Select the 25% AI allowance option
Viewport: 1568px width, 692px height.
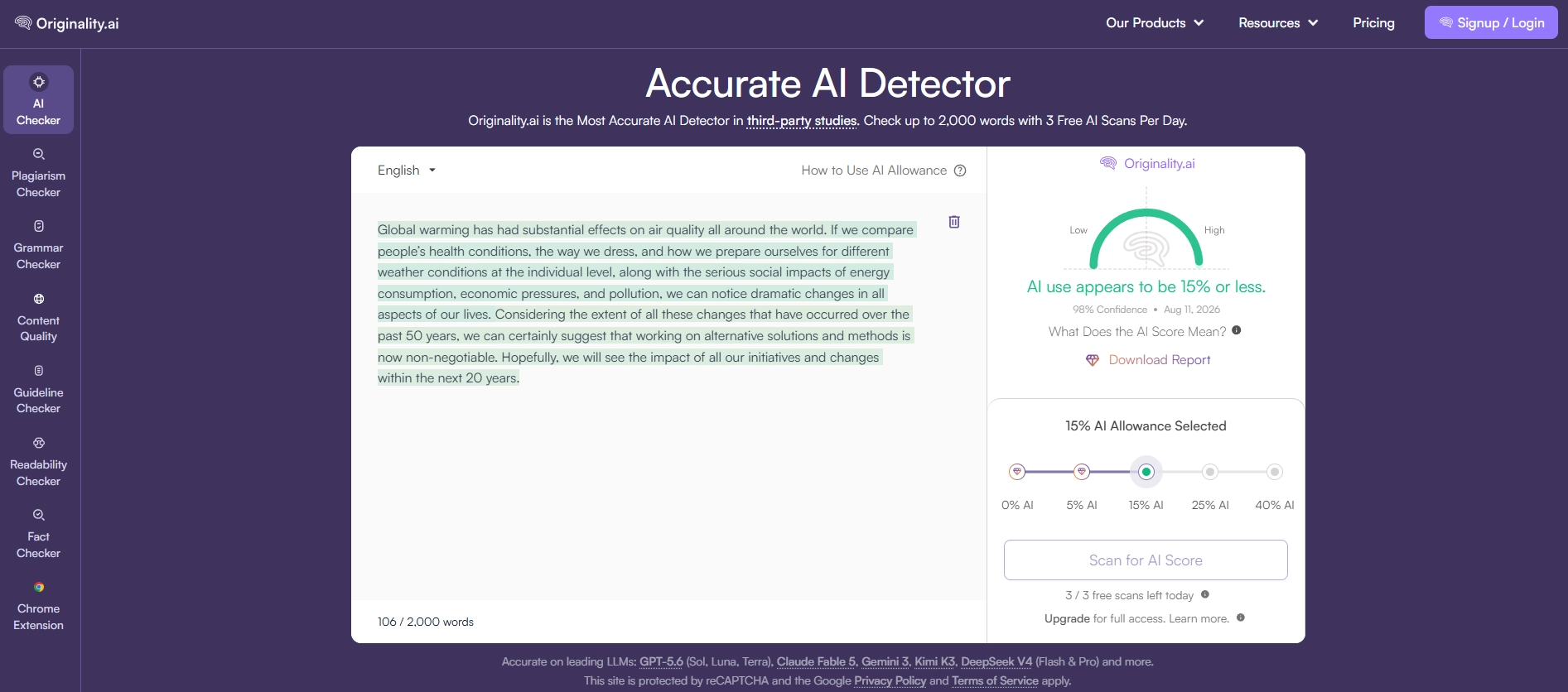pos(1210,472)
